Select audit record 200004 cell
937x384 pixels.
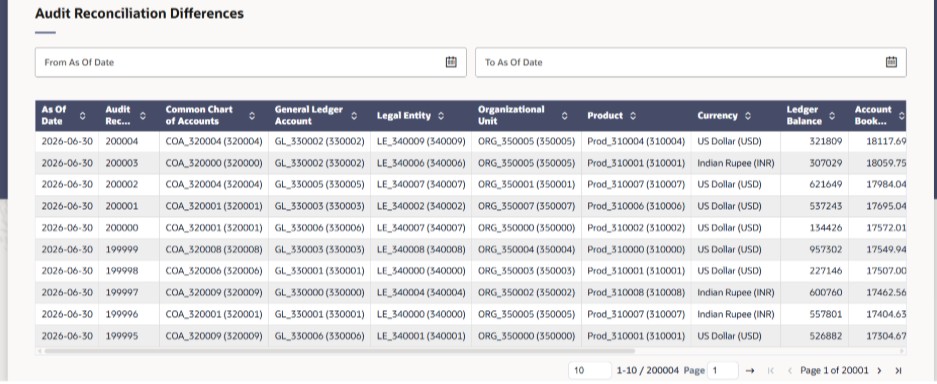[x=129, y=142]
